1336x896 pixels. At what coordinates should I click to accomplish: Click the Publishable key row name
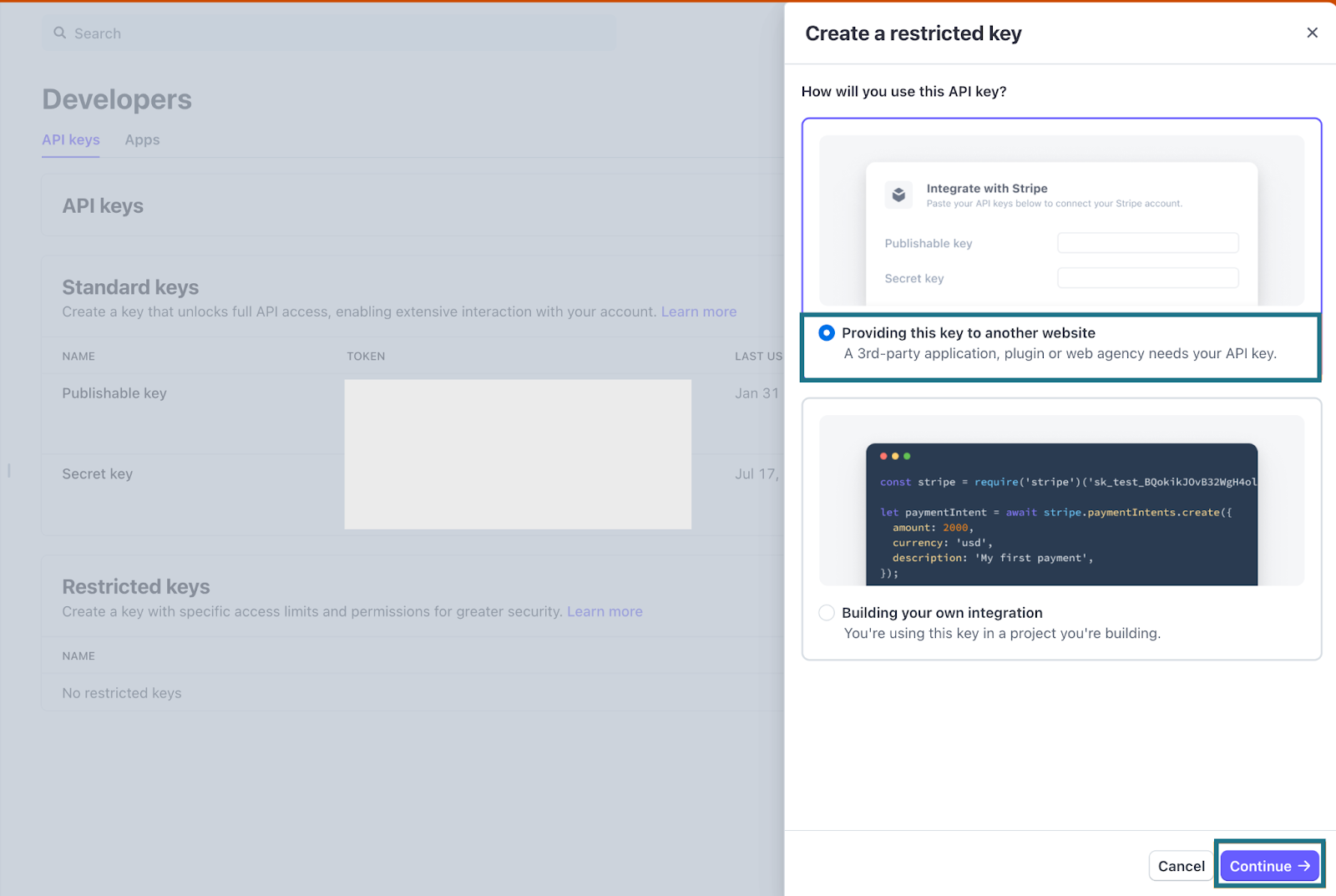coord(114,393)
